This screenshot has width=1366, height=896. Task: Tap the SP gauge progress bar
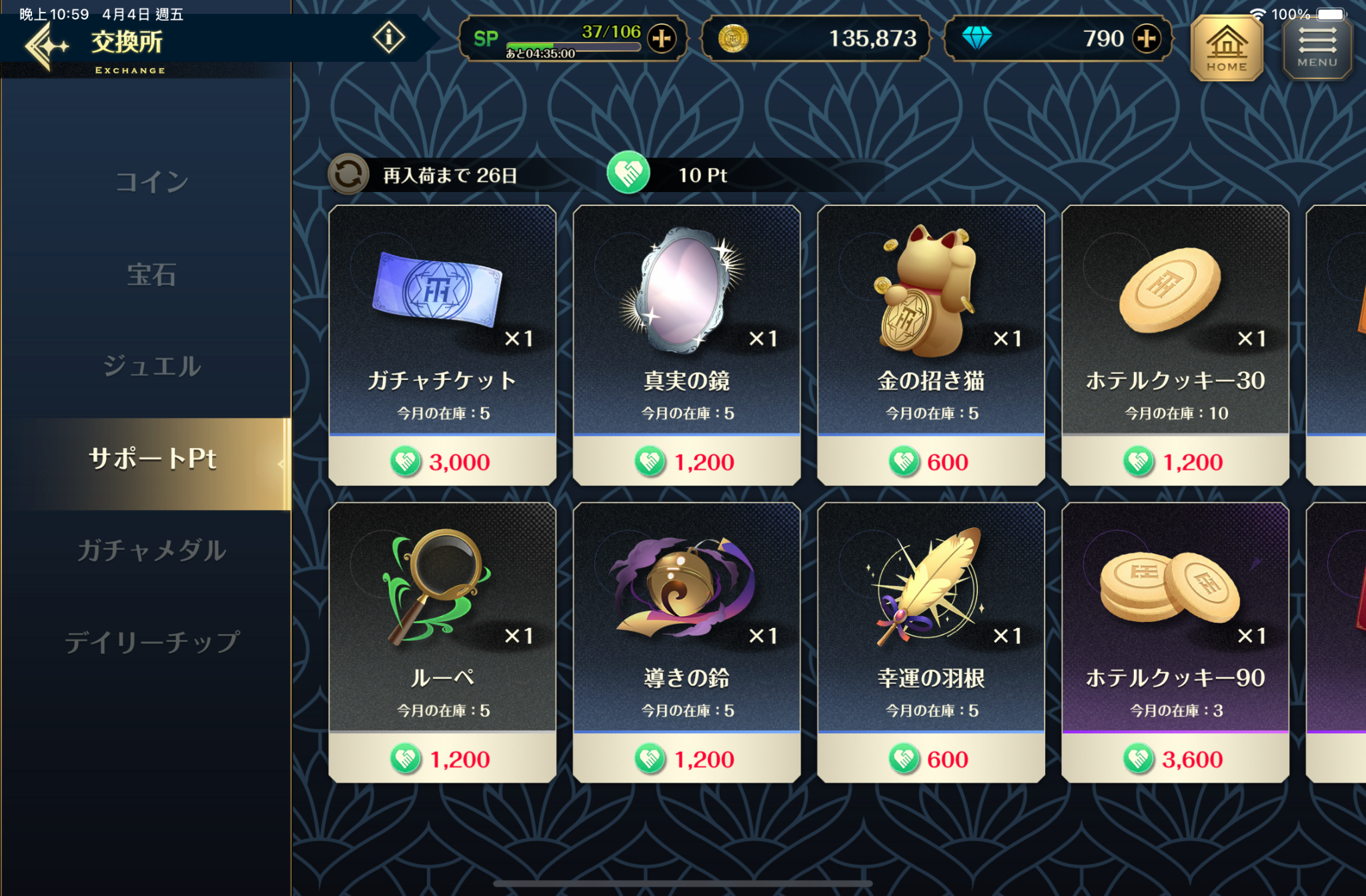pyautogui.click(x=574, y=47)
